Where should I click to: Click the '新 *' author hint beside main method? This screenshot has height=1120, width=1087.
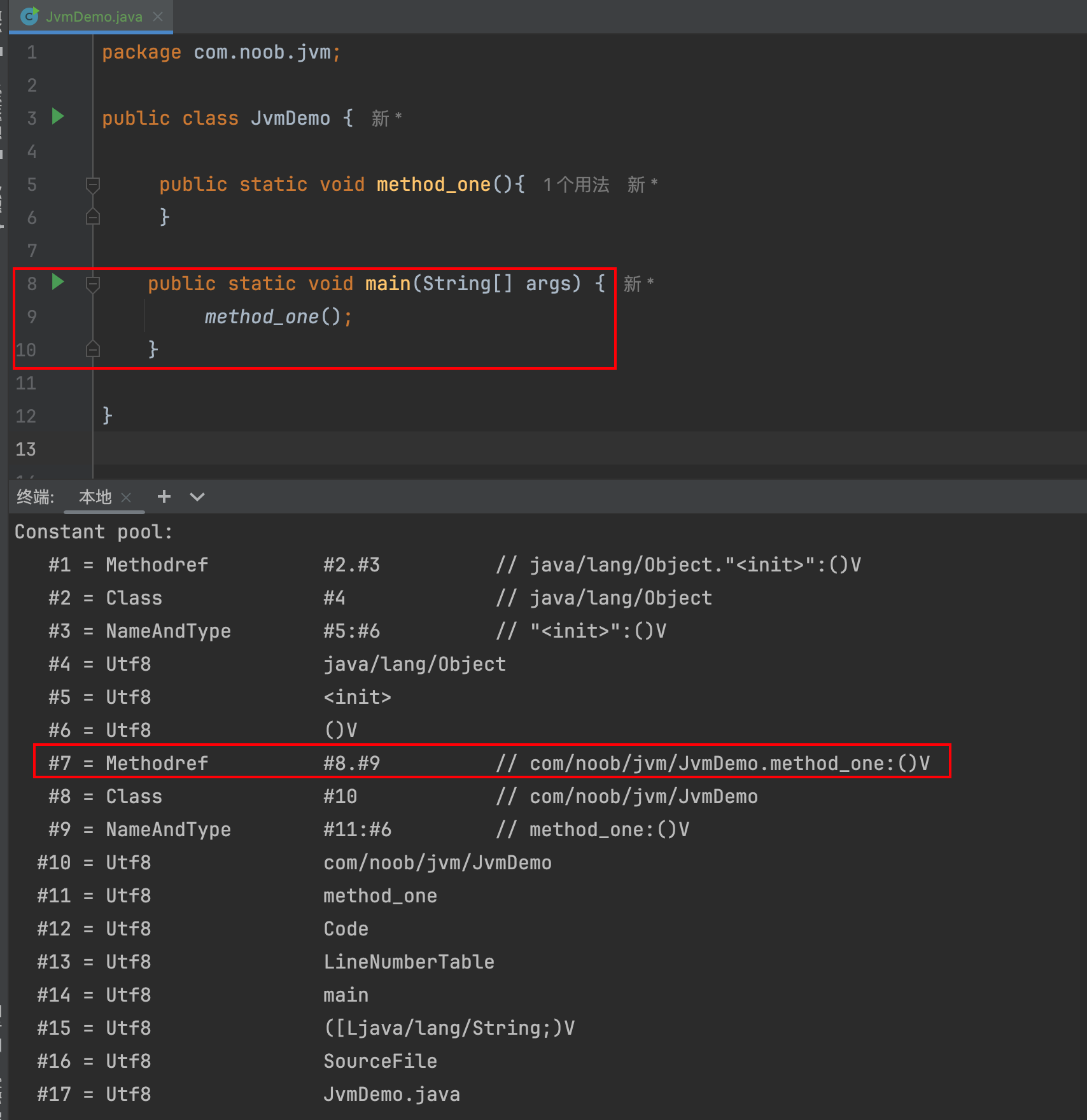(x=638, y=284)
